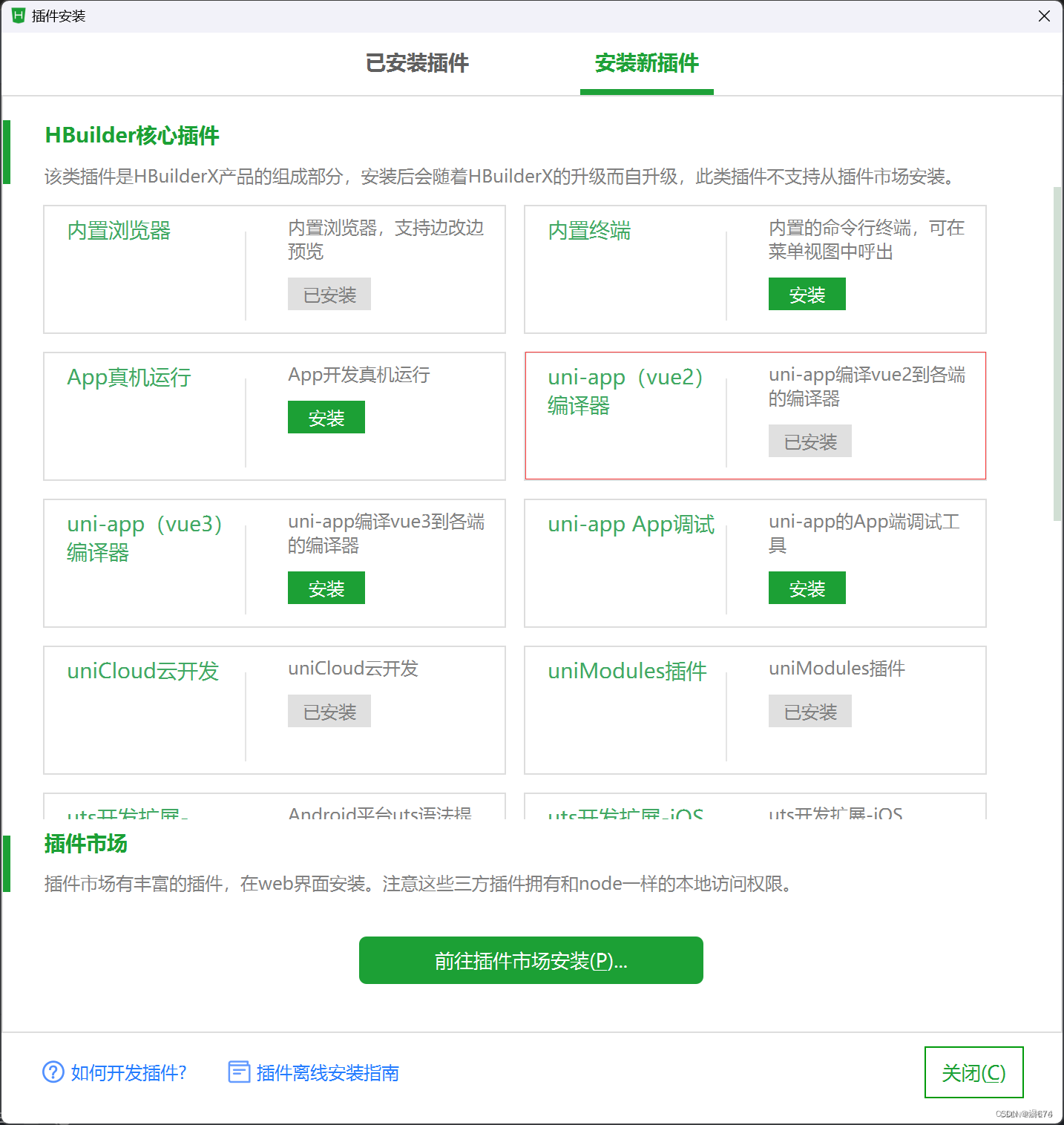Open the 插件离线安装指南 link

(328, 1072)
